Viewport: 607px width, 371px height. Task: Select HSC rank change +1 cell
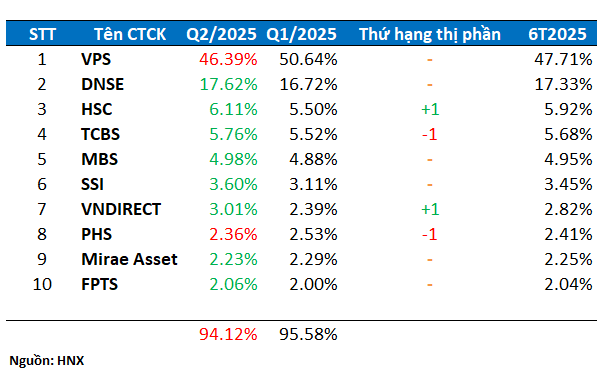pyautogui.click(x=430, y=109)
